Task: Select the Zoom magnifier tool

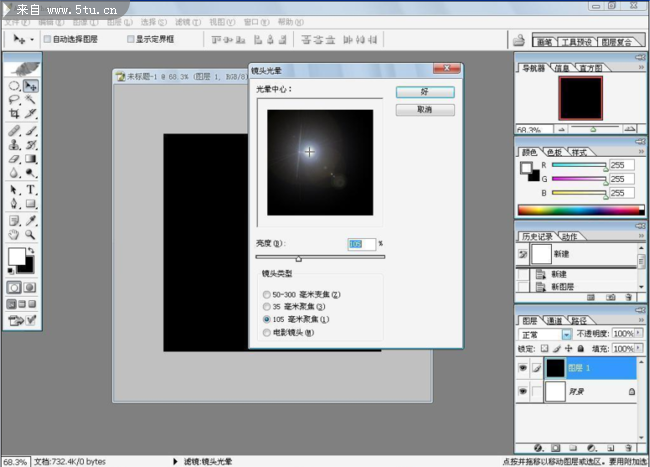Action: [31, 235]
